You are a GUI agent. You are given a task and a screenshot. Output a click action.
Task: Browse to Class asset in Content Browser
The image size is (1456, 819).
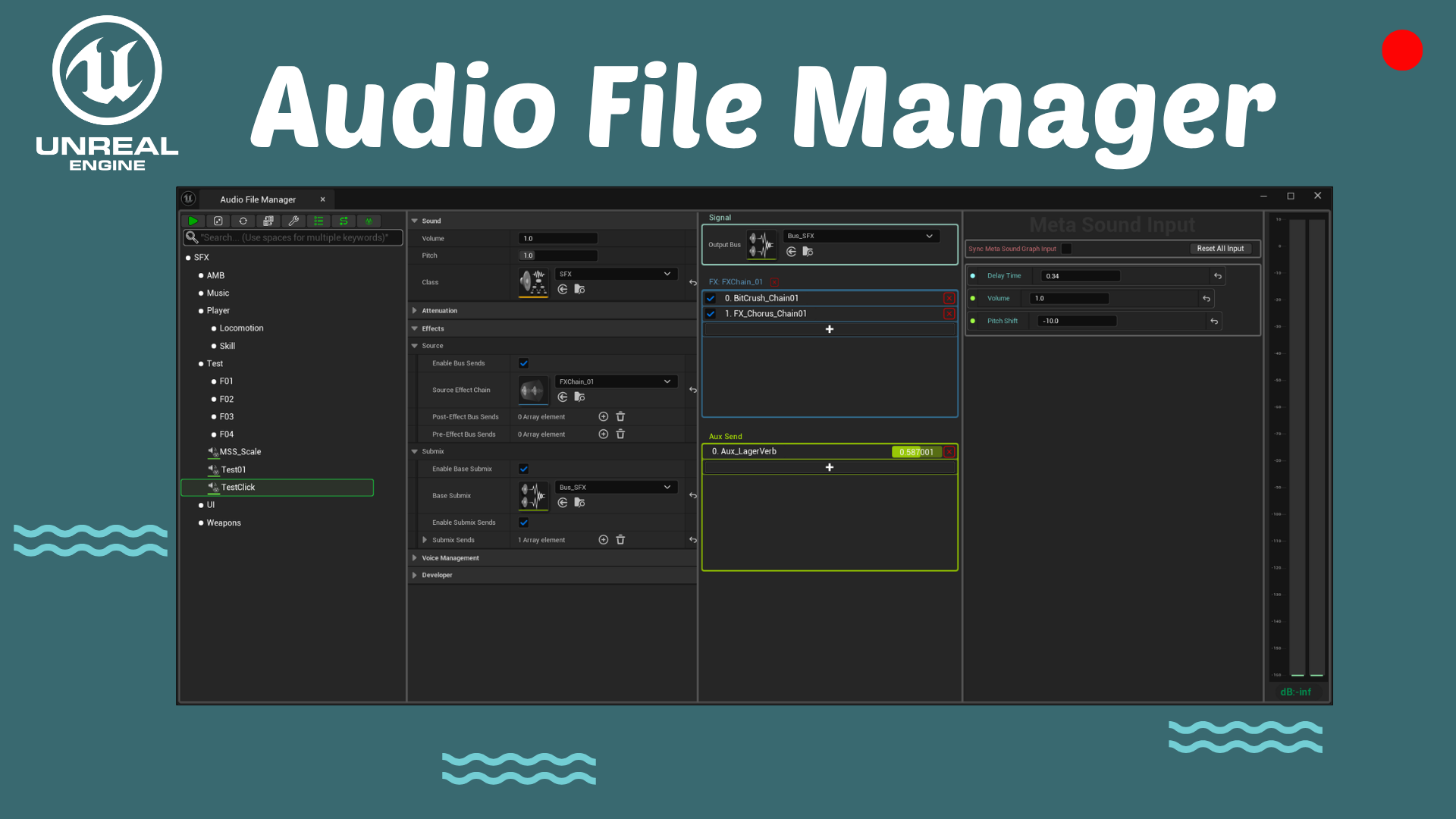[x=579, y=289]
